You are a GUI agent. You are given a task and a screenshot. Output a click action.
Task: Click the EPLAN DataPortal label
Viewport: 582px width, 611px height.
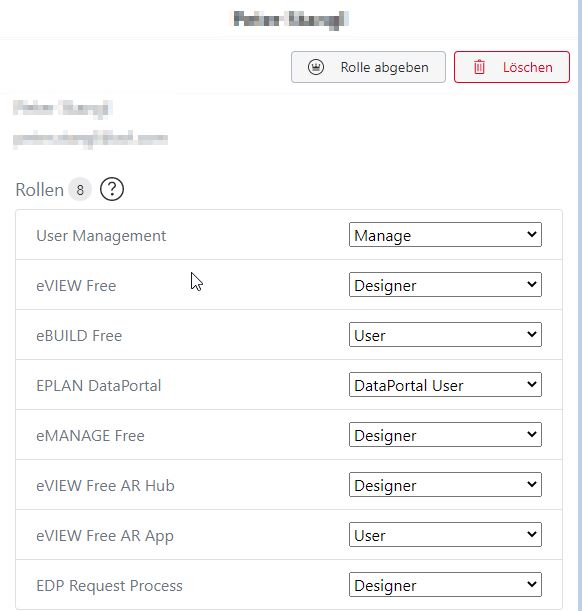pos(99,386)
